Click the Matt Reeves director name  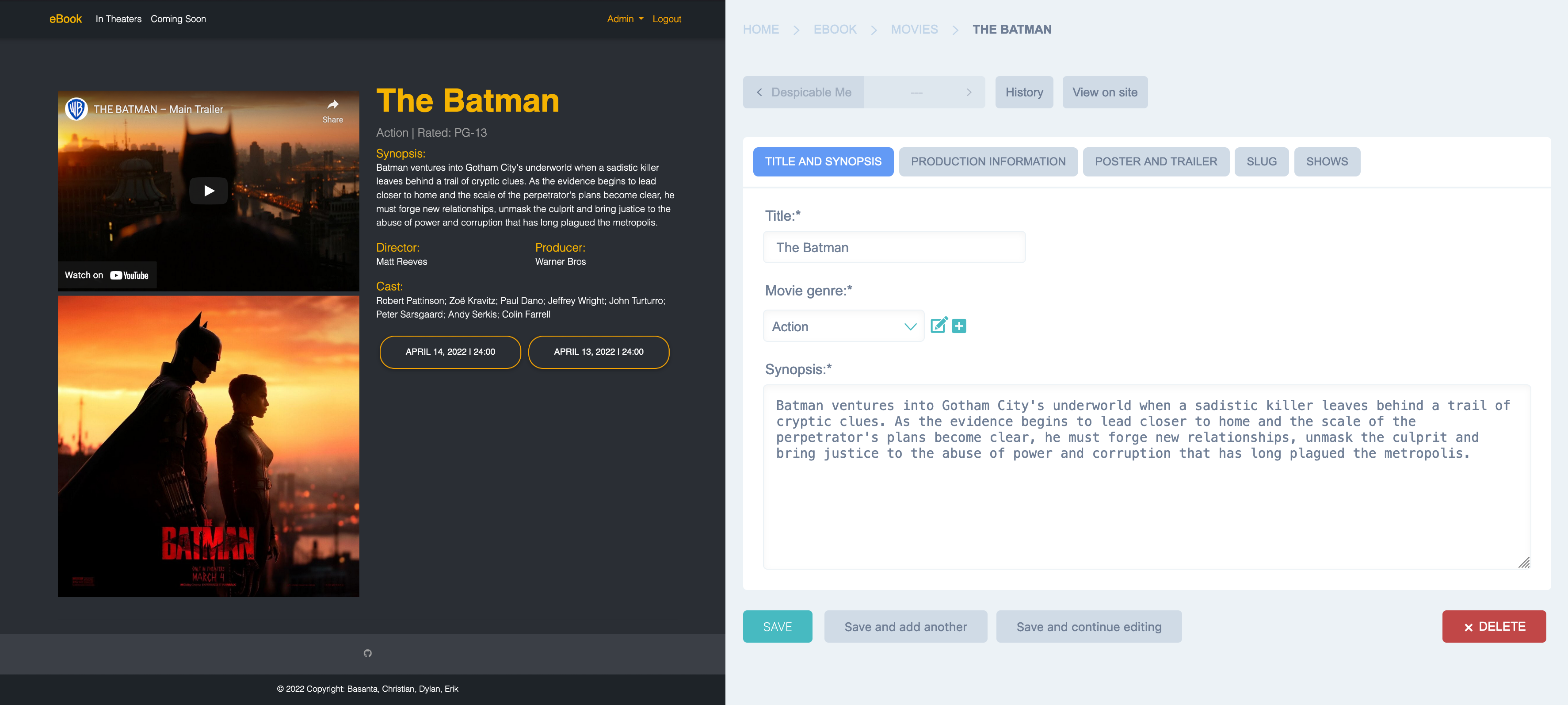click(x=402, y=262)
